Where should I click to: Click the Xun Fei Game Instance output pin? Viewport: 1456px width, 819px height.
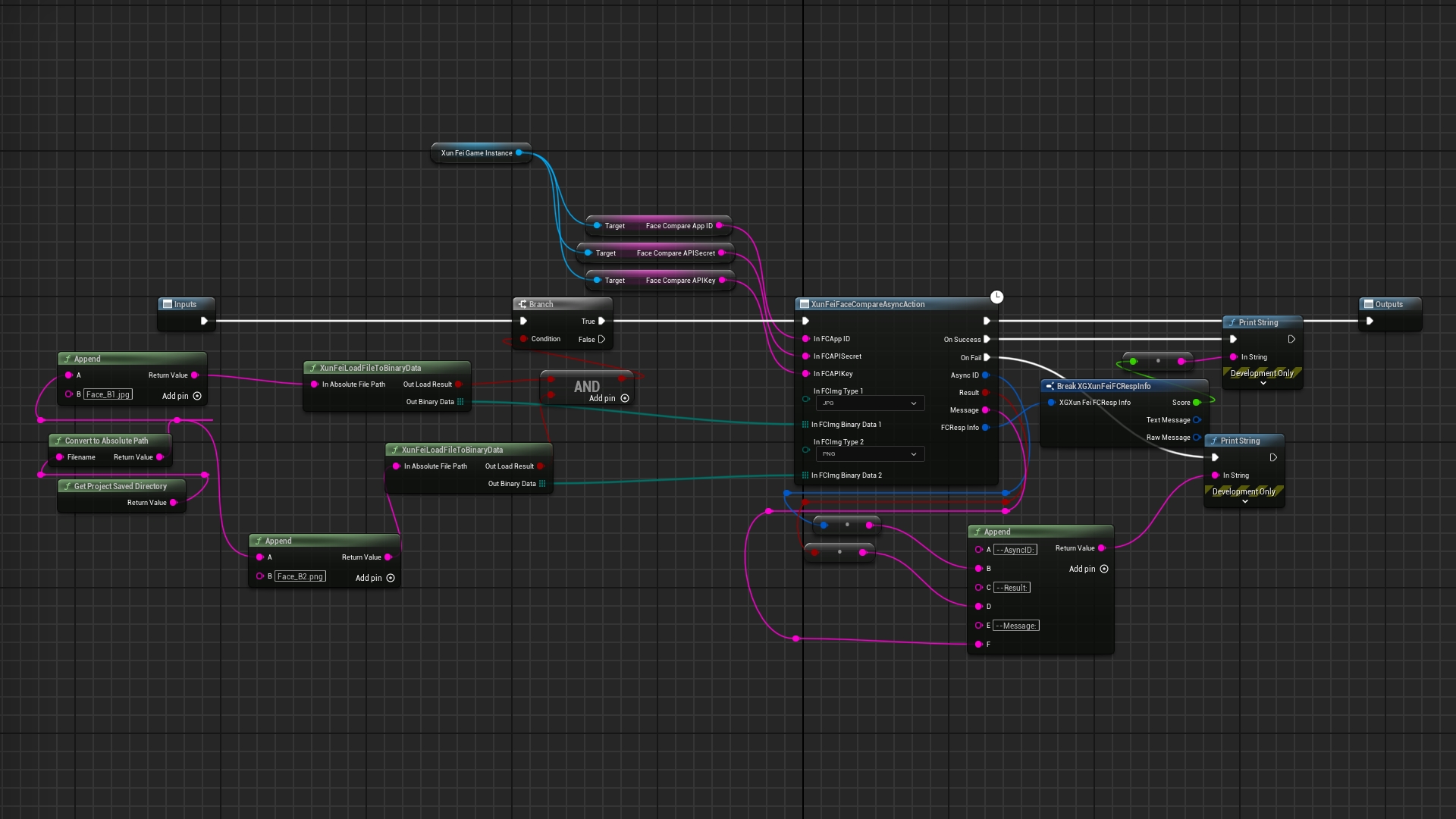pyautogui.click(x=519, y=153)
